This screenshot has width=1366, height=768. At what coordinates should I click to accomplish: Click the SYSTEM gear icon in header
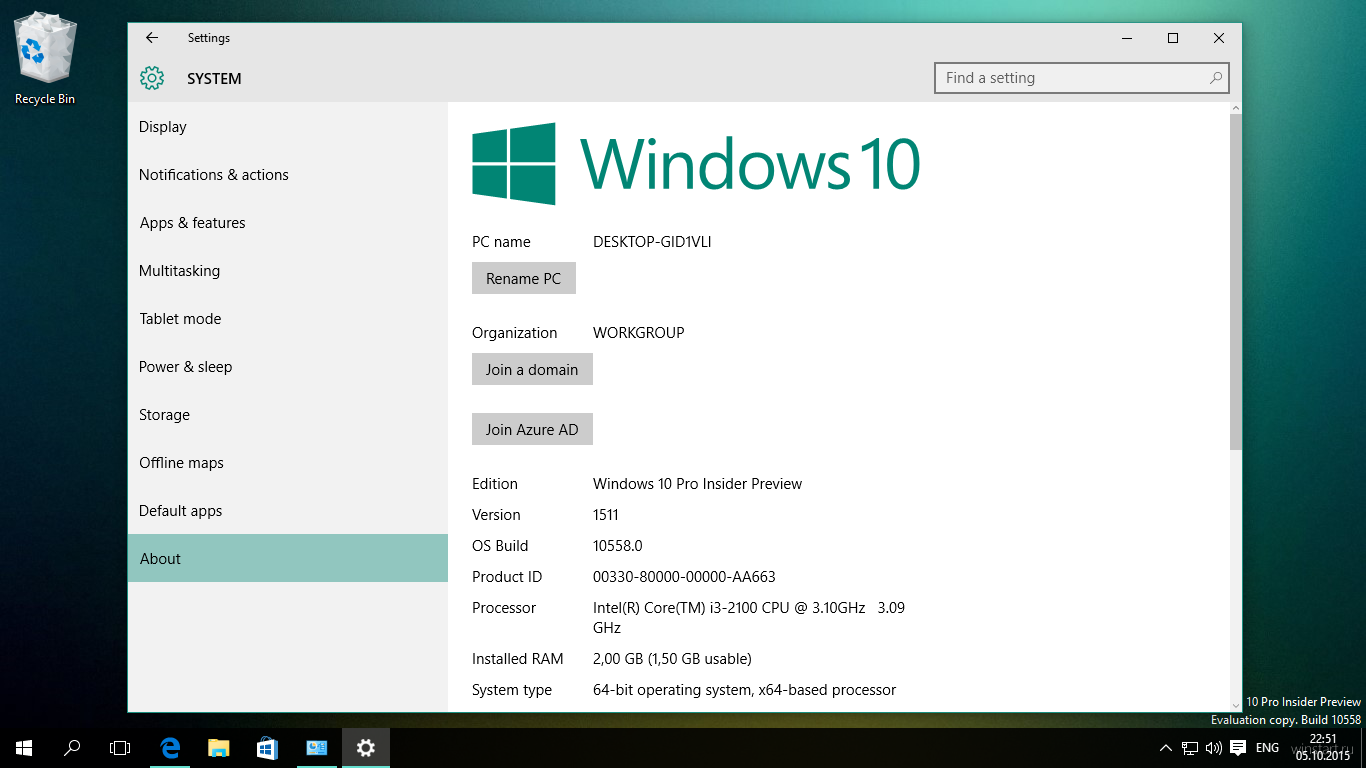(x=151, y=78)
